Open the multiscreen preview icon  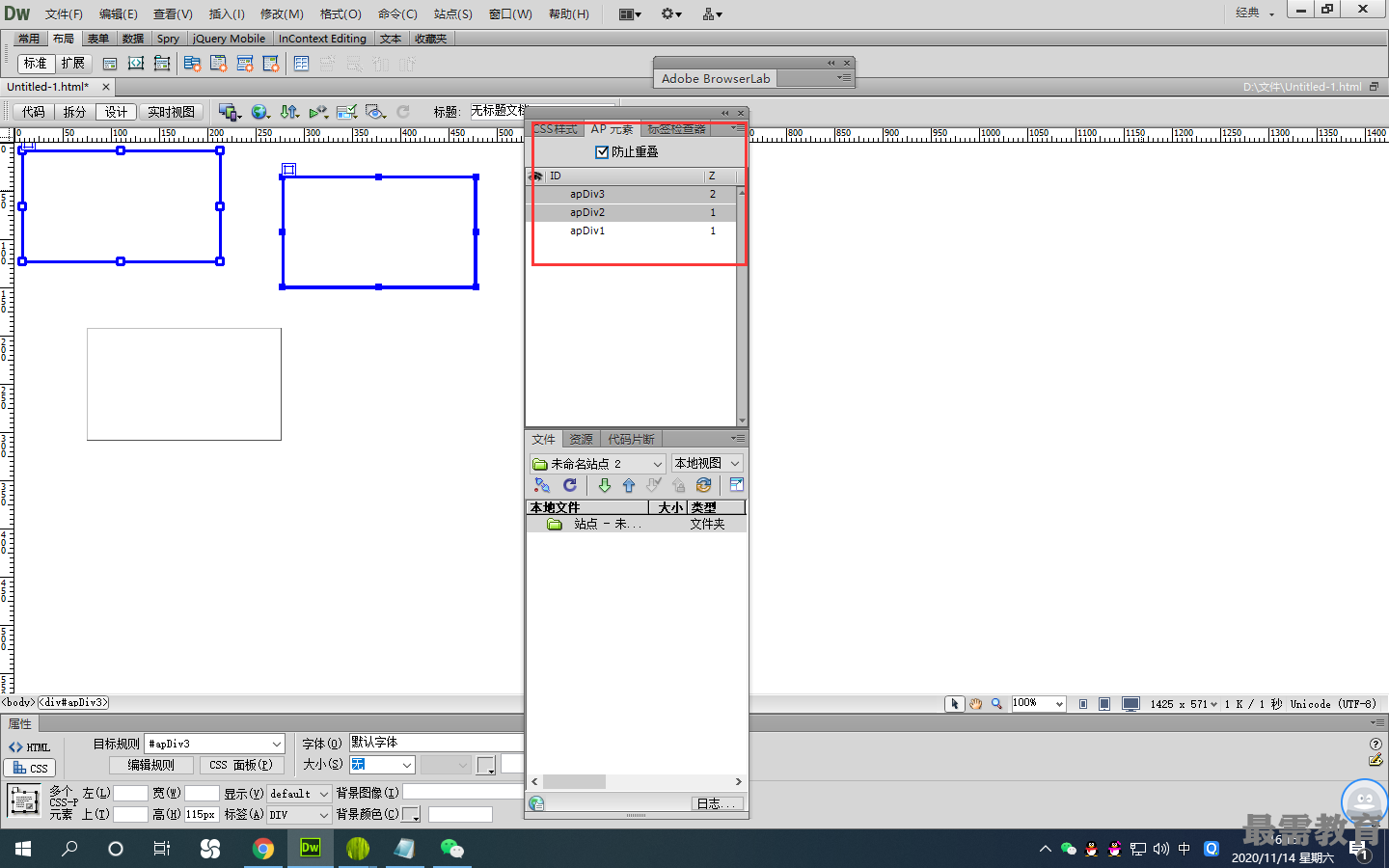point(230,112)
